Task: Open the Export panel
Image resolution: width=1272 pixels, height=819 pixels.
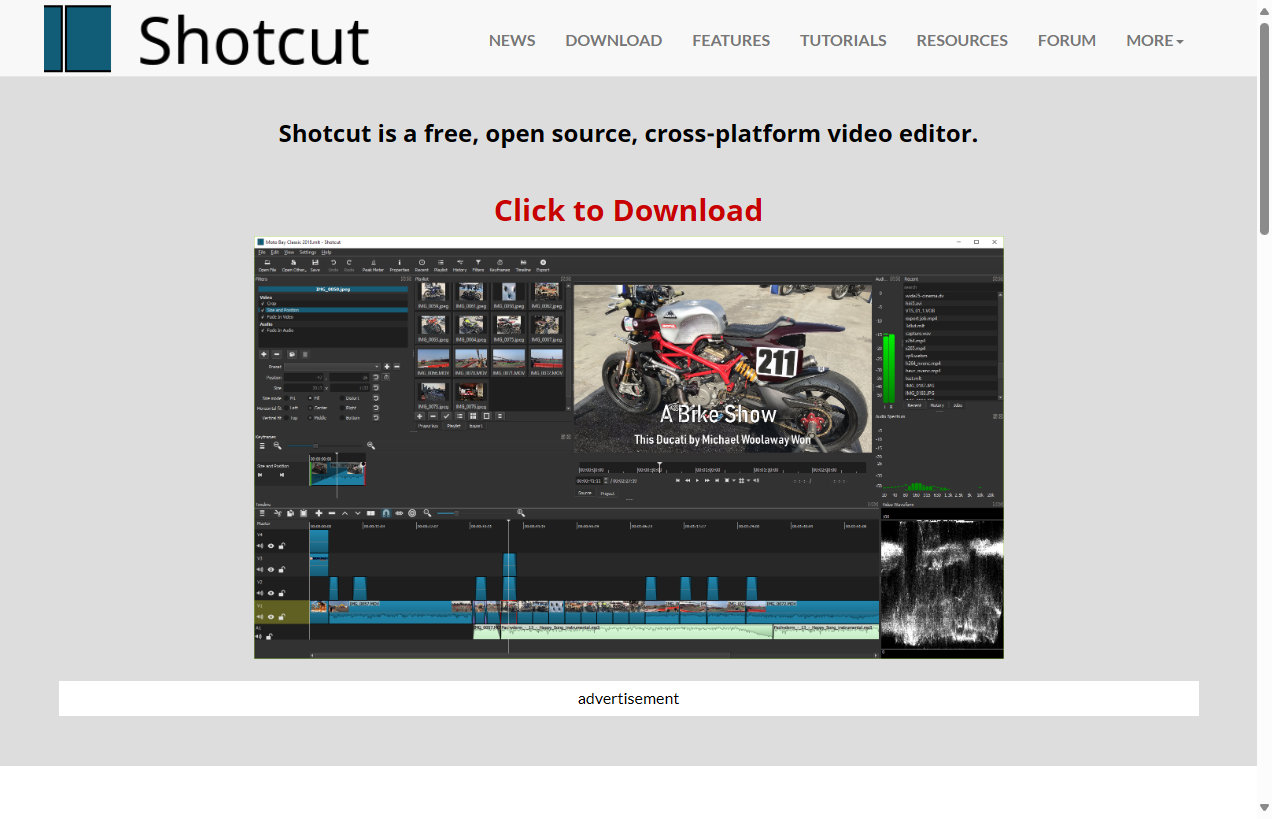Action: (543, 265)
